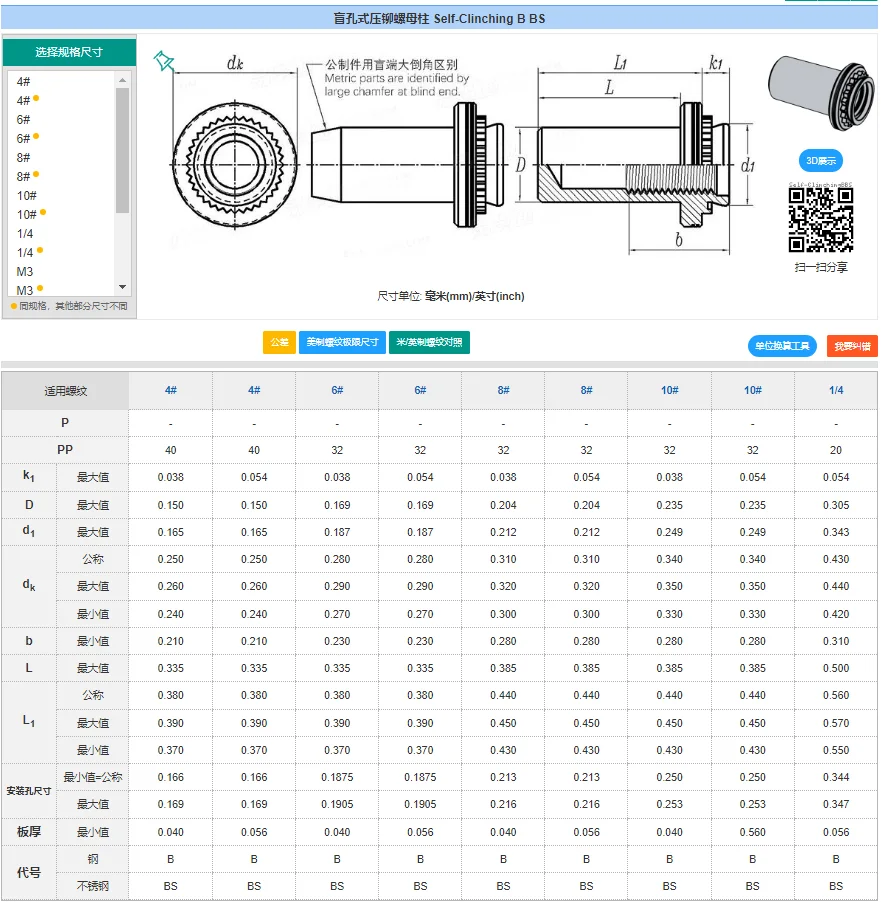Click the 1/4 column header in table
881x902 pixels.
[835, 390]
